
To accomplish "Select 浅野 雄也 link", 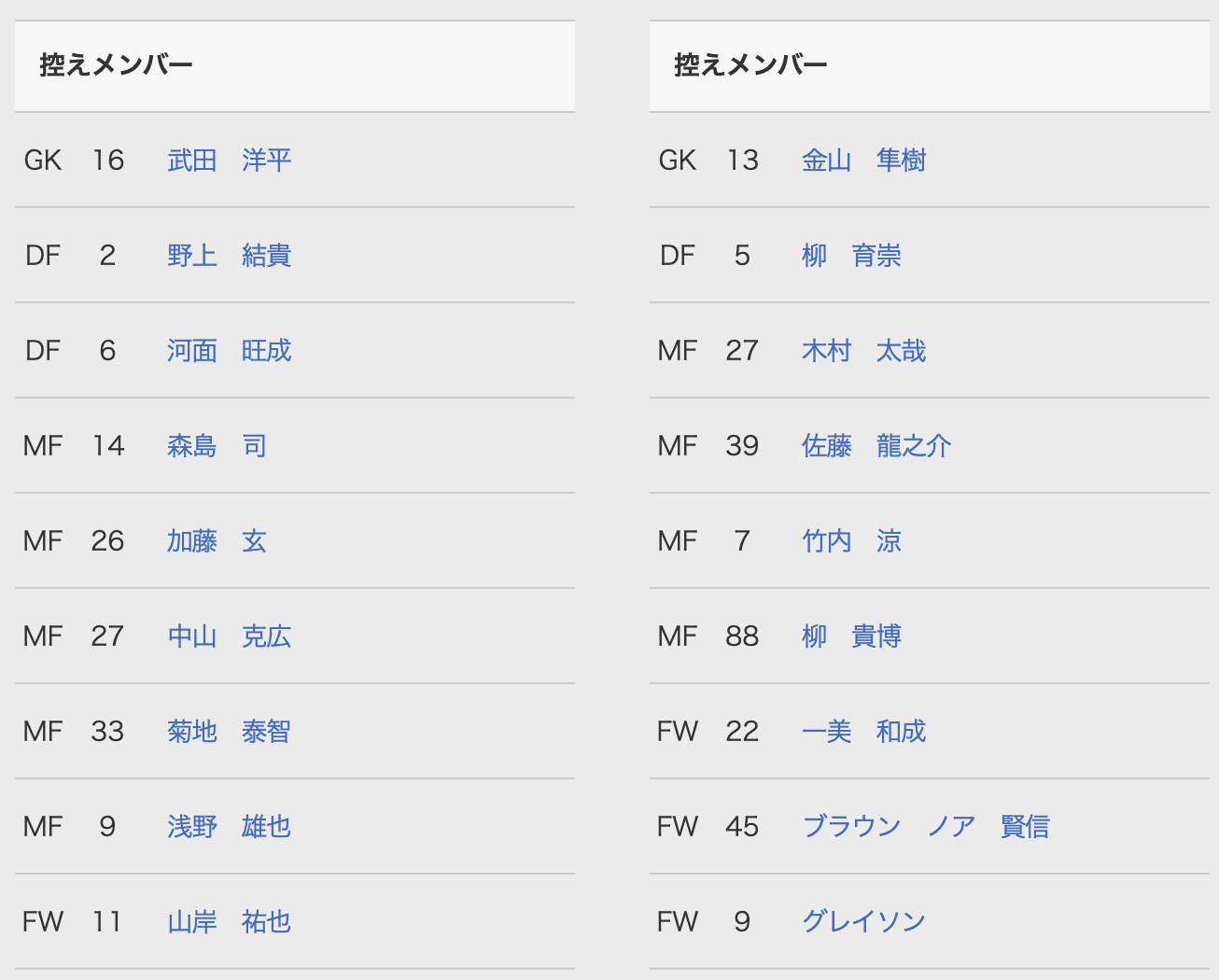I will coord(230,827).
